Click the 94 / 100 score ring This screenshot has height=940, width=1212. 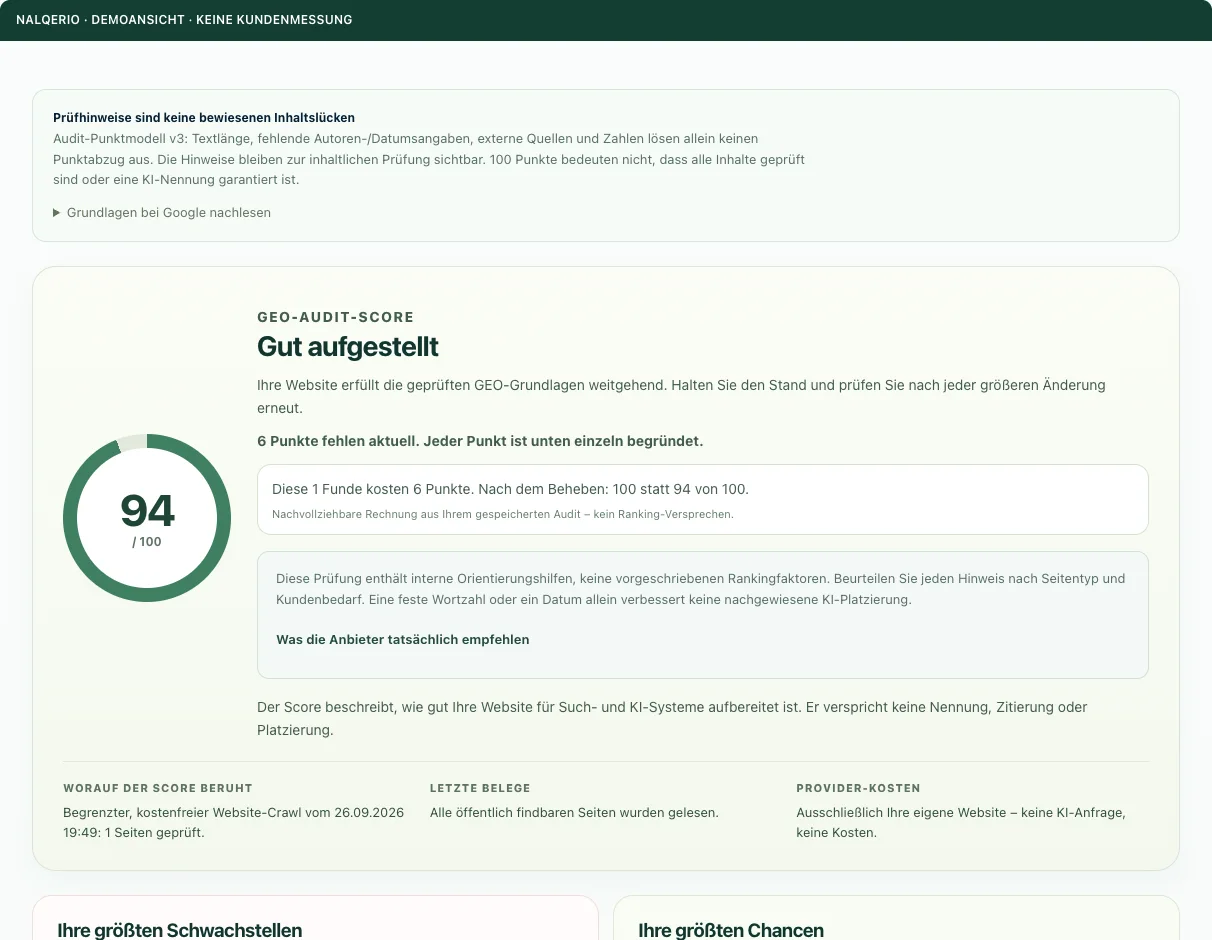[147, 518]
